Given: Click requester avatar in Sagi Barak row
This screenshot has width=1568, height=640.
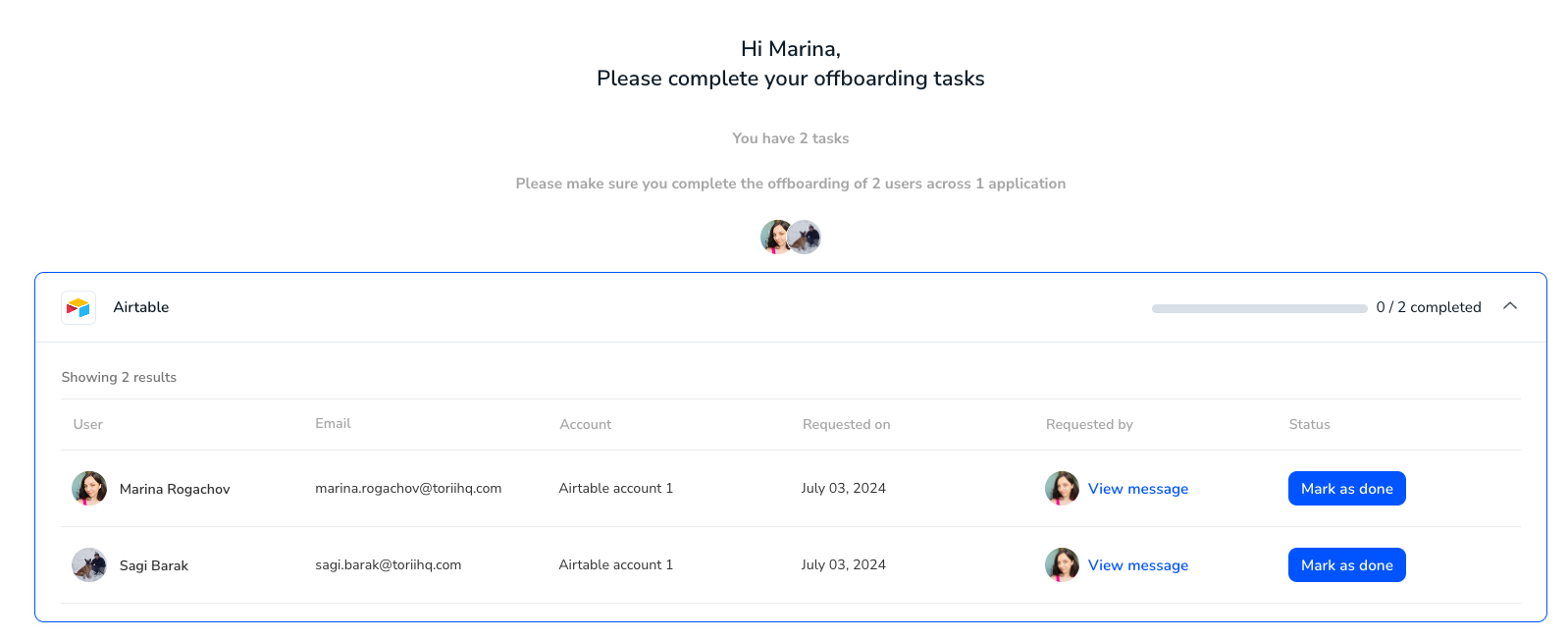Looking at the screenshot, I should pos(1062,564).
